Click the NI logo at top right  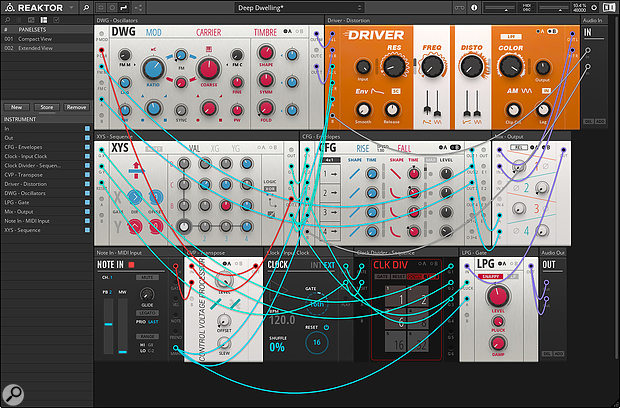tap(609, 8)
